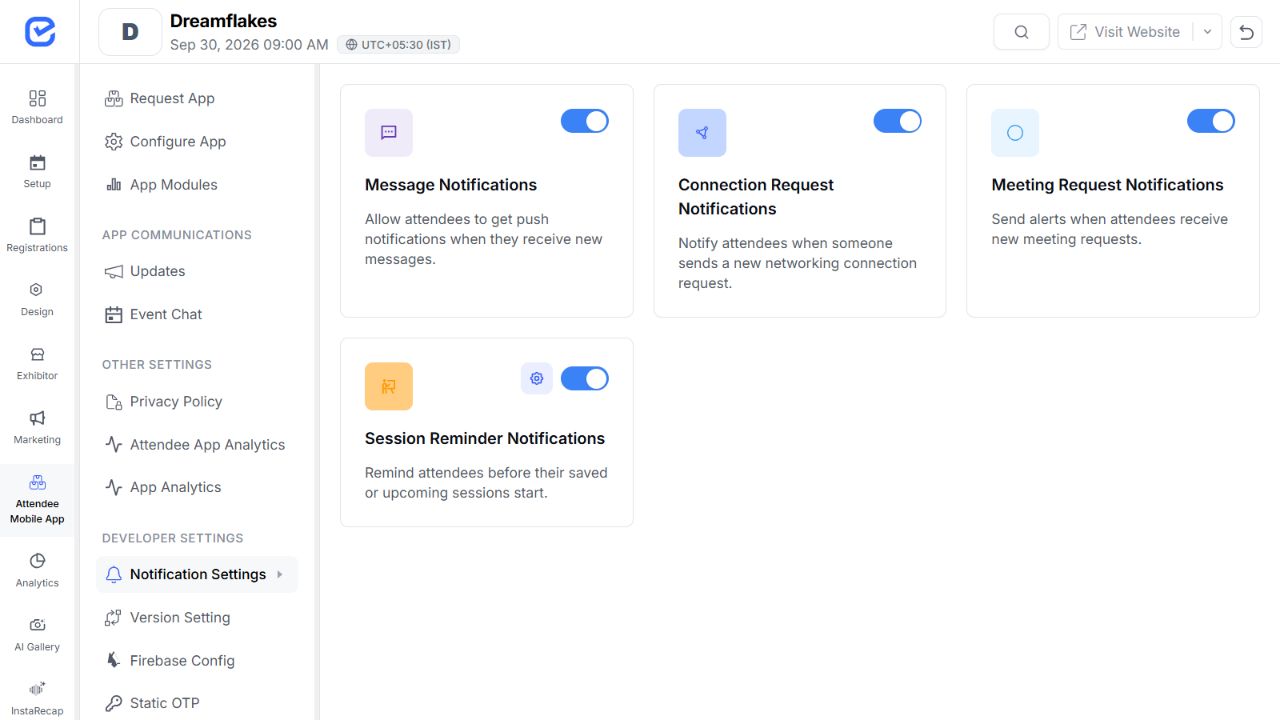Expand the Notification Settings submenu arrow
This screenshot has width=1280, height=720.
coord(280,574)
